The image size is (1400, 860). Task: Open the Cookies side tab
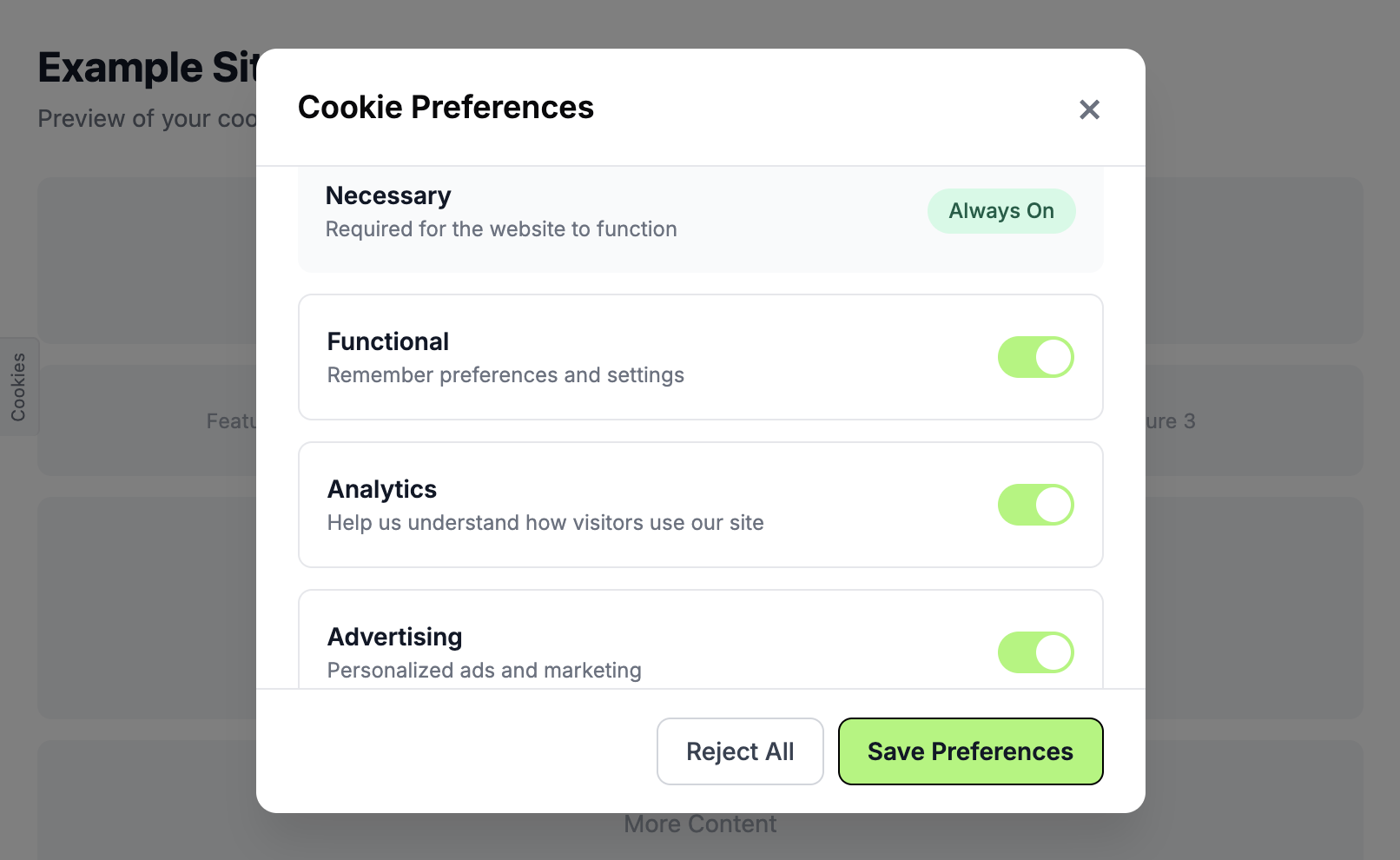pos(18,387)
